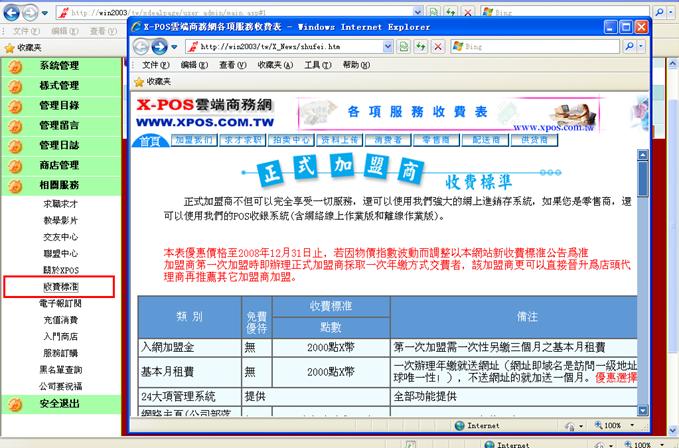Click the red Stop icon beside address bar
Image resolution: width=679 pixels, height=448 pixels.
pos(438,46)
